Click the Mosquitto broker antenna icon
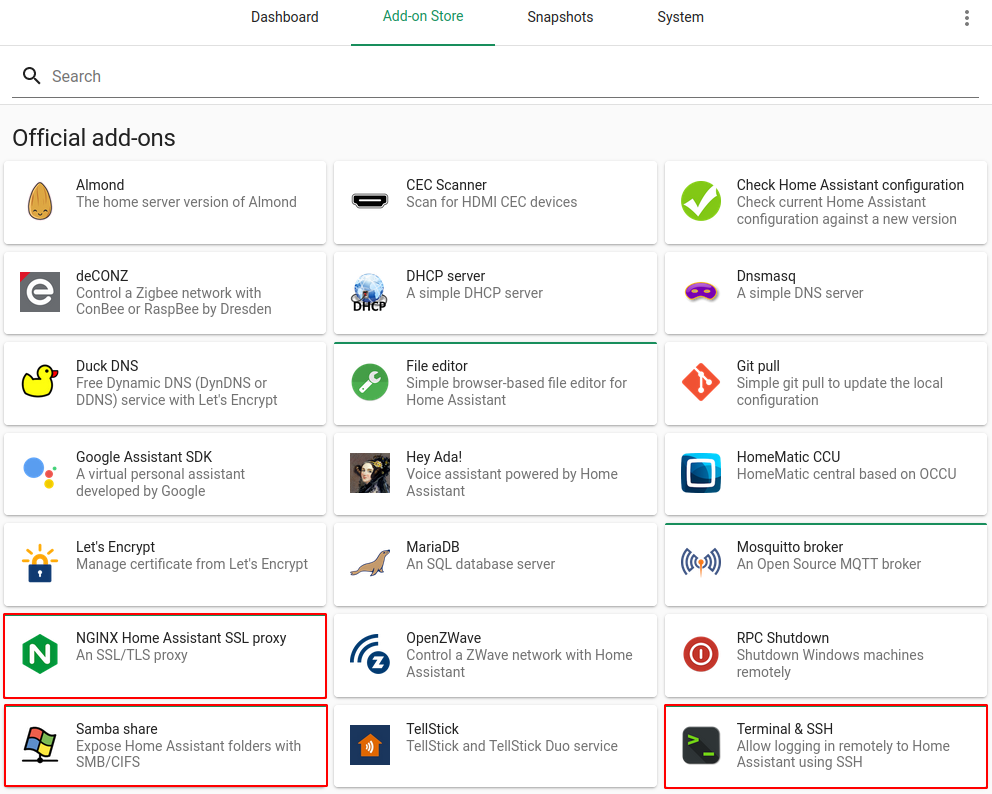 [700, 562]
